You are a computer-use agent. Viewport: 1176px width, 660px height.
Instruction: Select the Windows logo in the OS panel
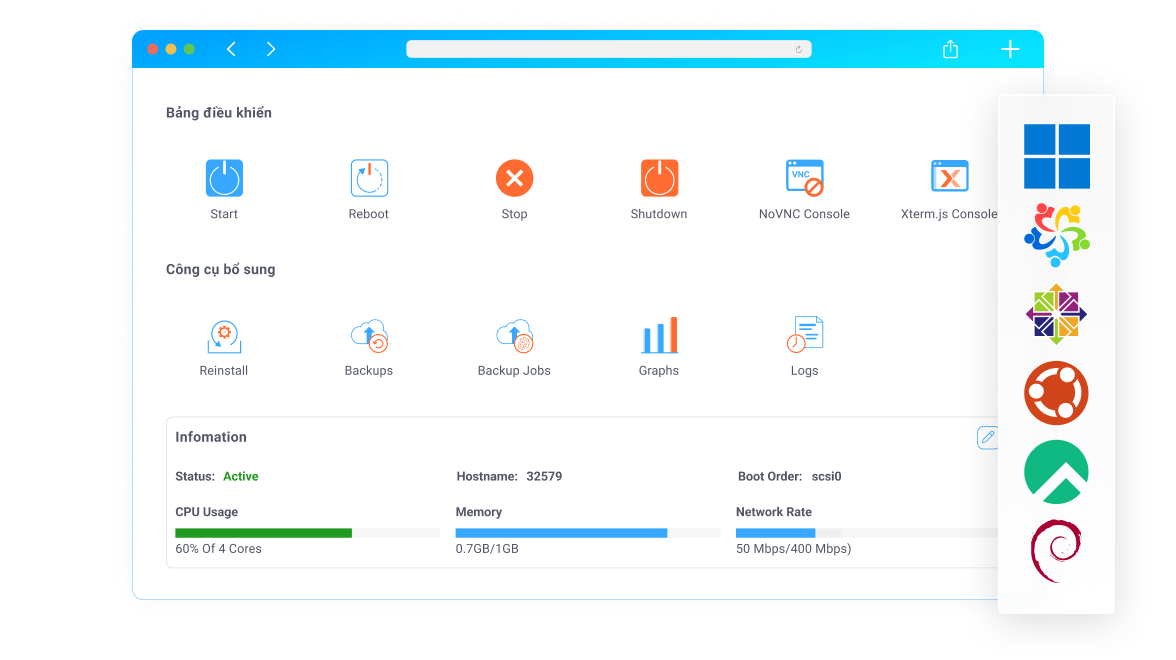pyautogui.click(x=1056, y=156)
